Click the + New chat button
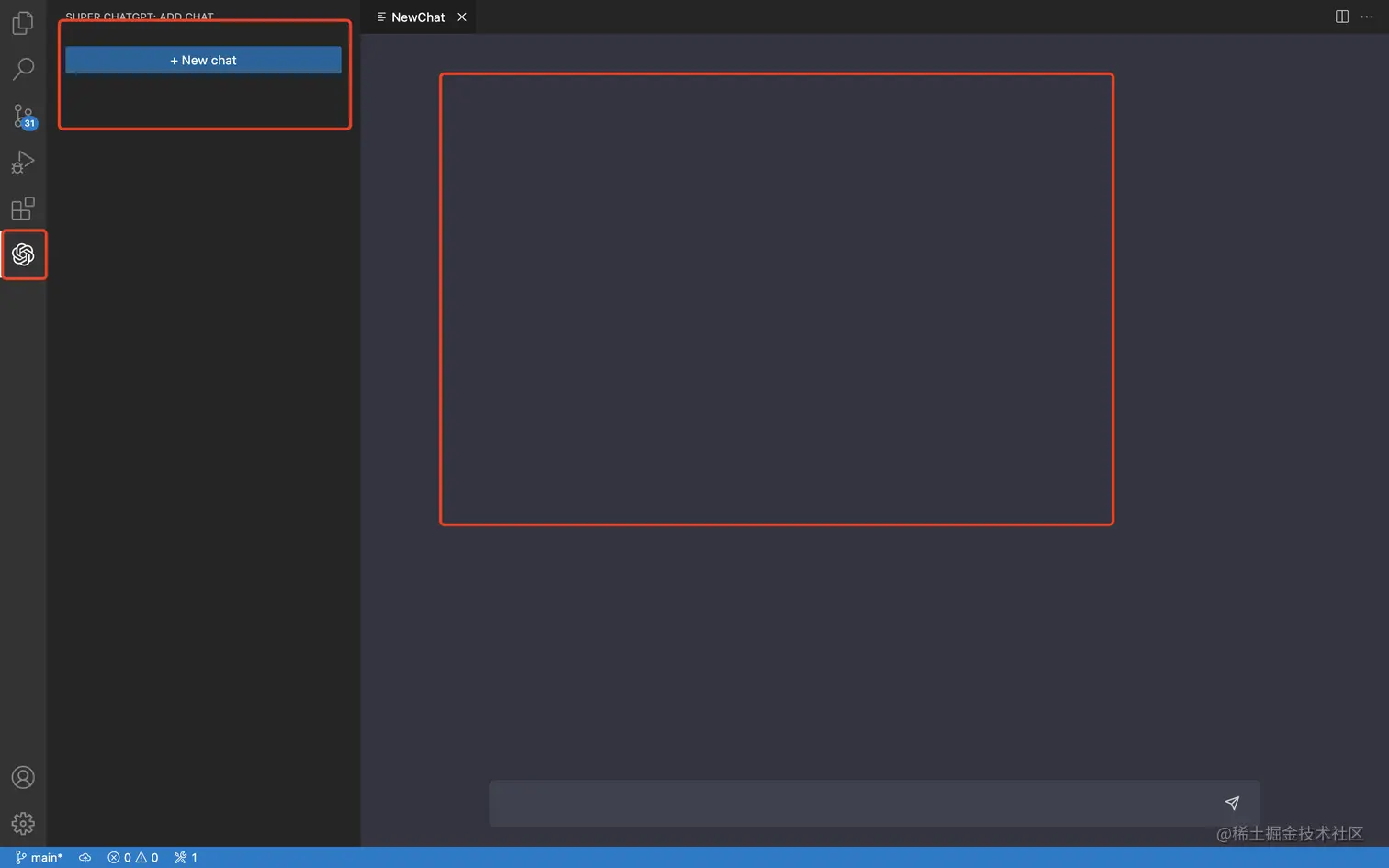 coord(203,60)
